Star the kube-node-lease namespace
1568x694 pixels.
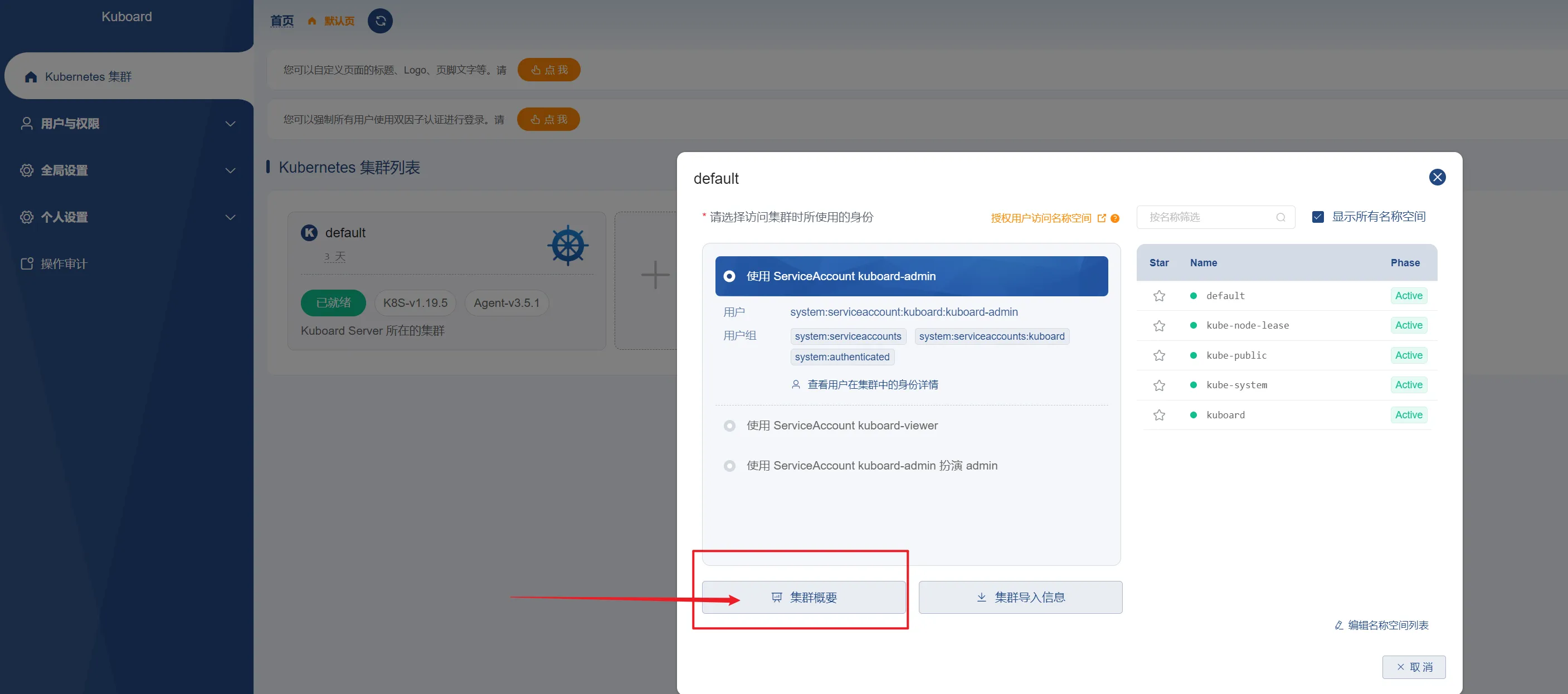point(1159,325)
